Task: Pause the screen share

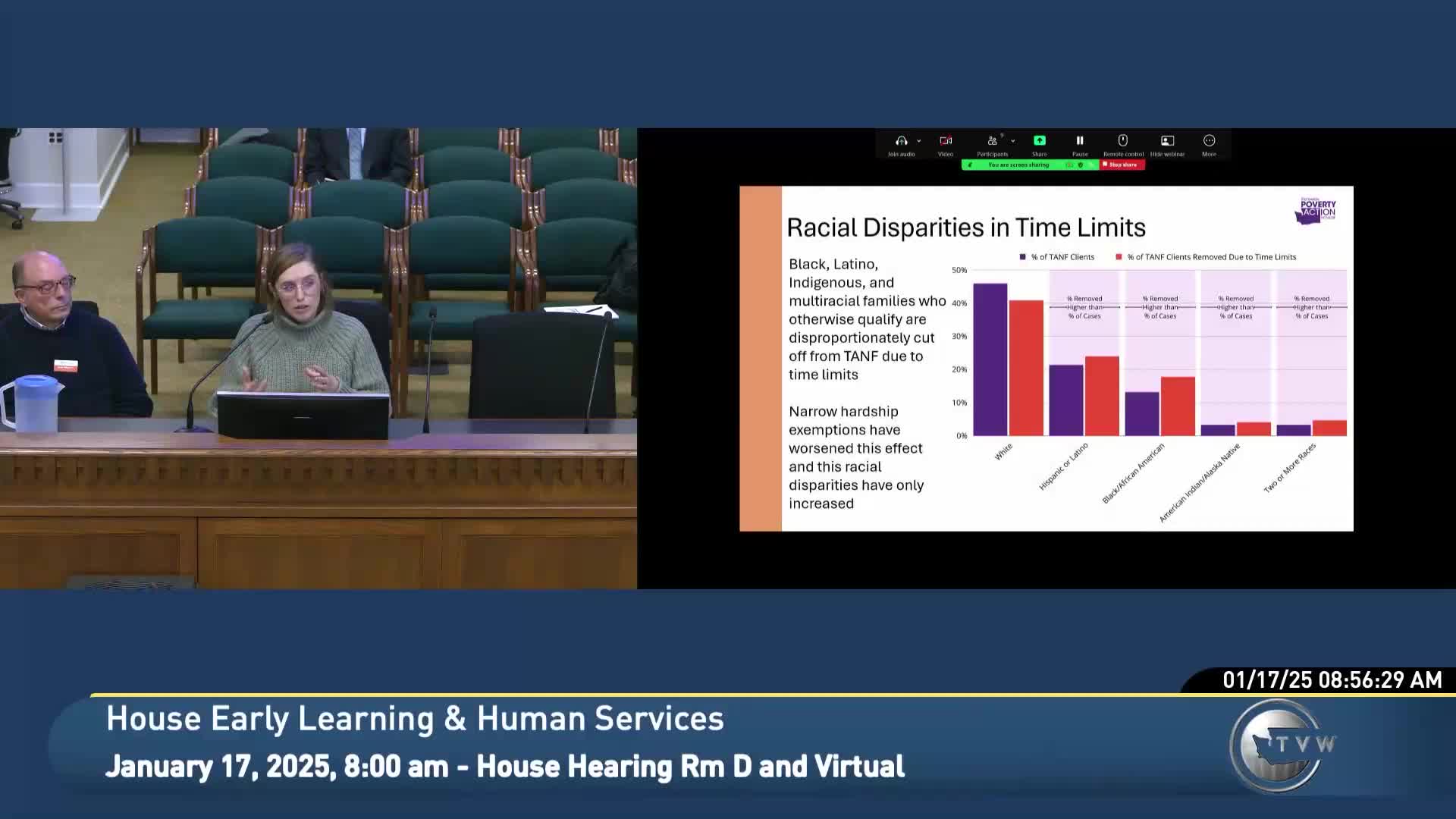Action: (x=1080, y=141)
